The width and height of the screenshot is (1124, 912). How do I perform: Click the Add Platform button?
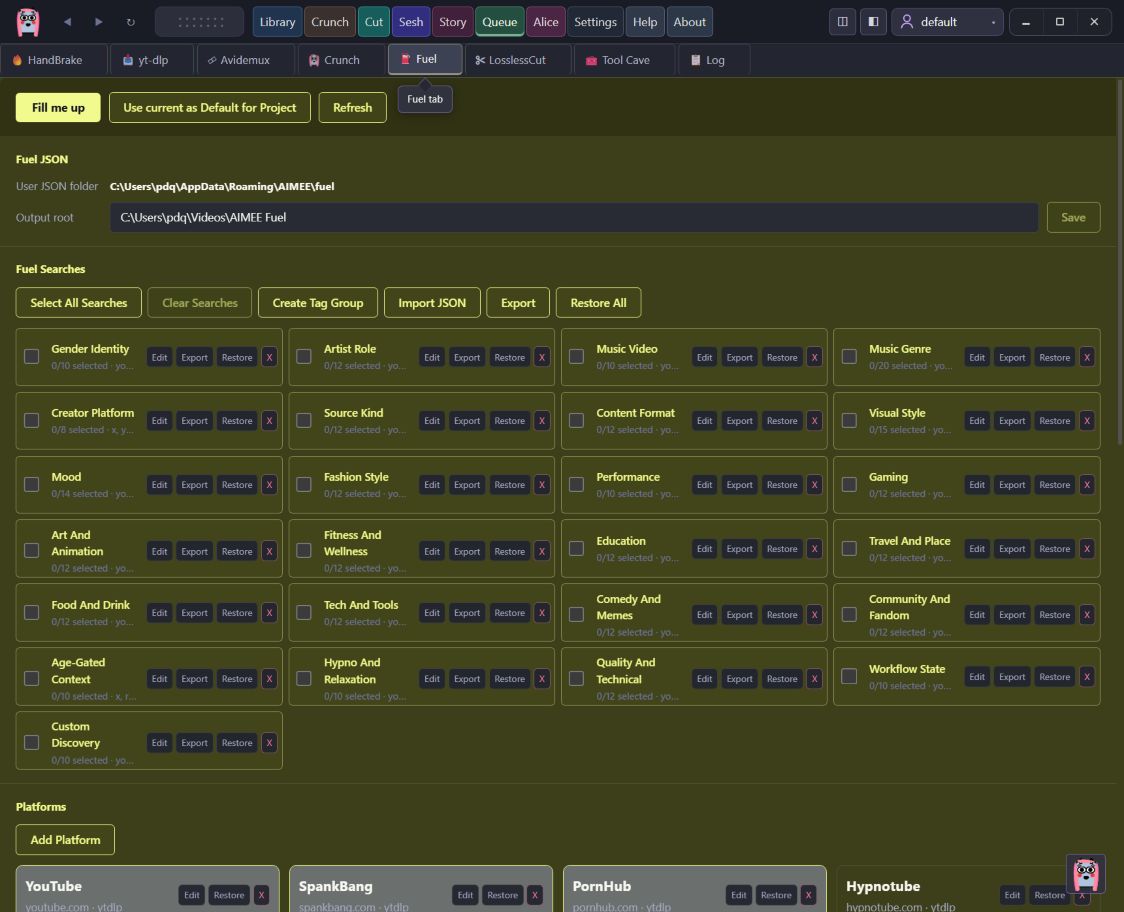pyautogui.click(x=65, y=840)
